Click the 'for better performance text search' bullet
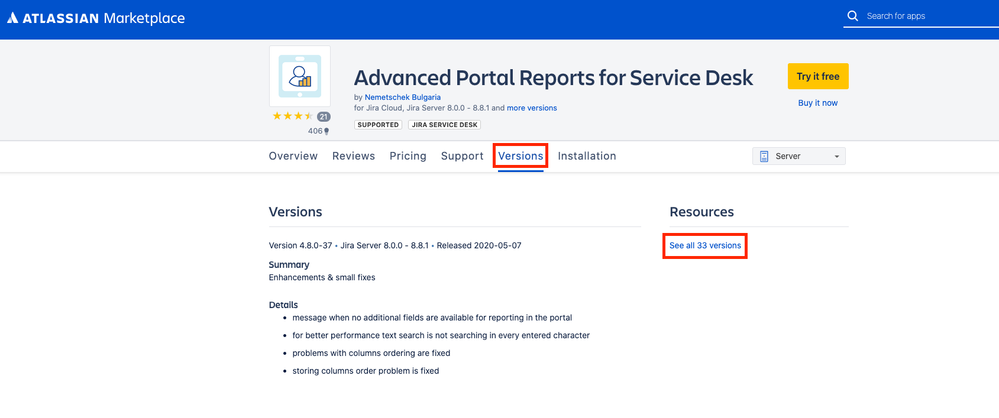The width and height of the screenshot is (999, 418). pos(441,335)
